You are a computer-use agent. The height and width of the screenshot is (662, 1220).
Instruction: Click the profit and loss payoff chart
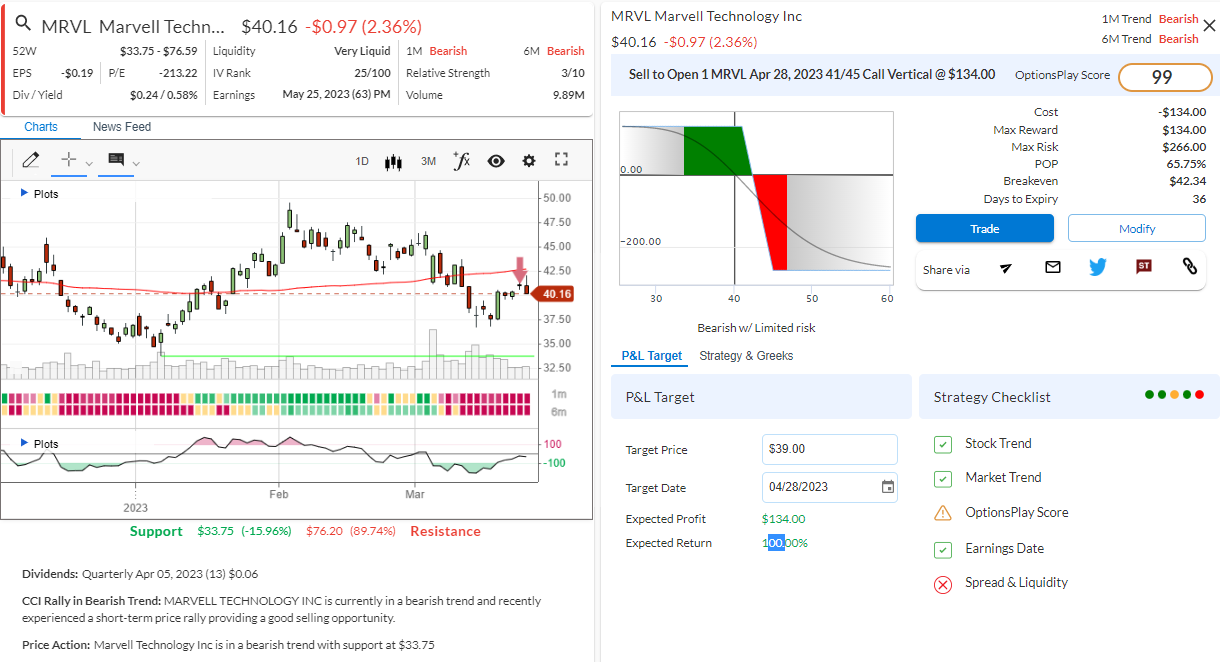(755, 200)
